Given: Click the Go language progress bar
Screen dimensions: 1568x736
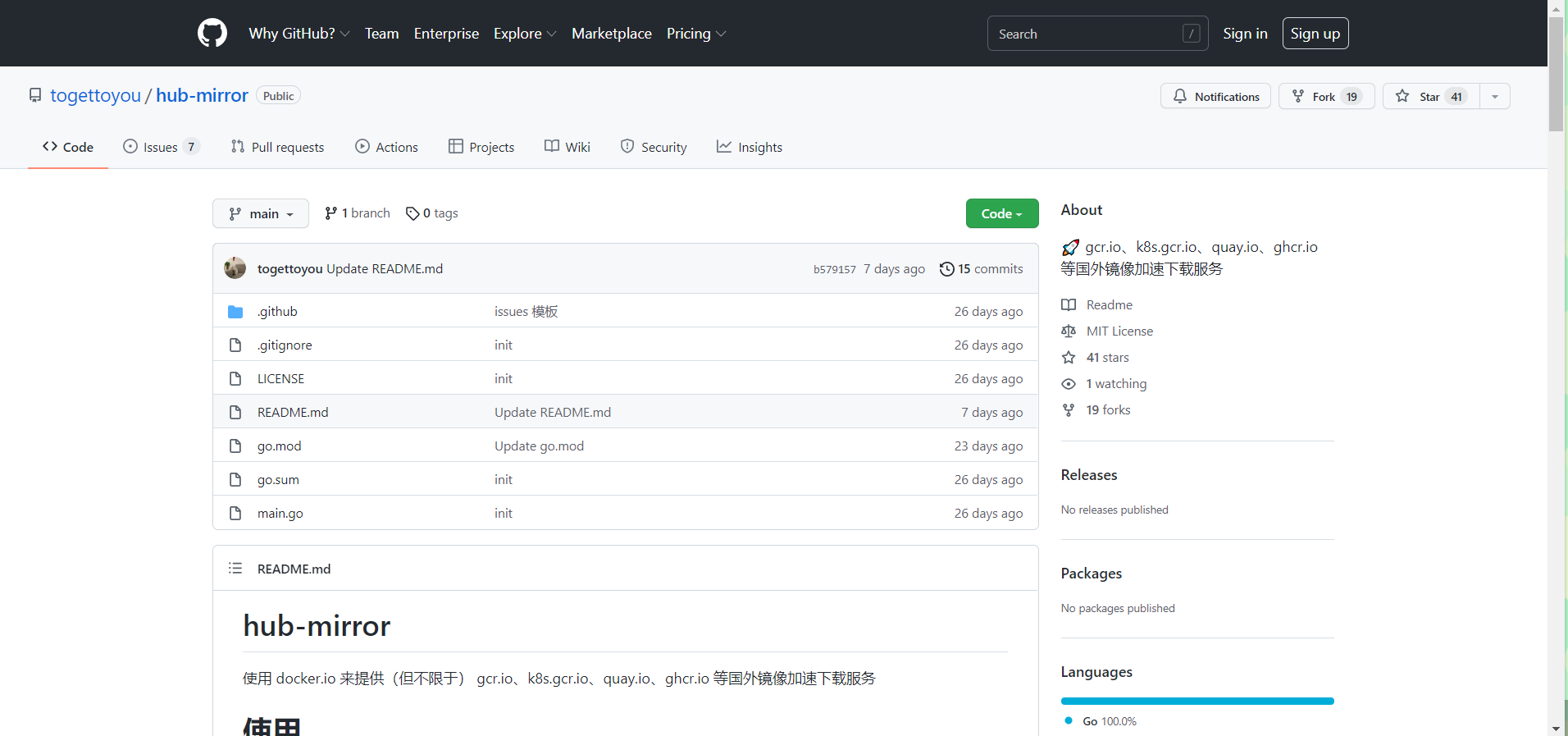Looking at the screenshot, I should coord(1197,701).
